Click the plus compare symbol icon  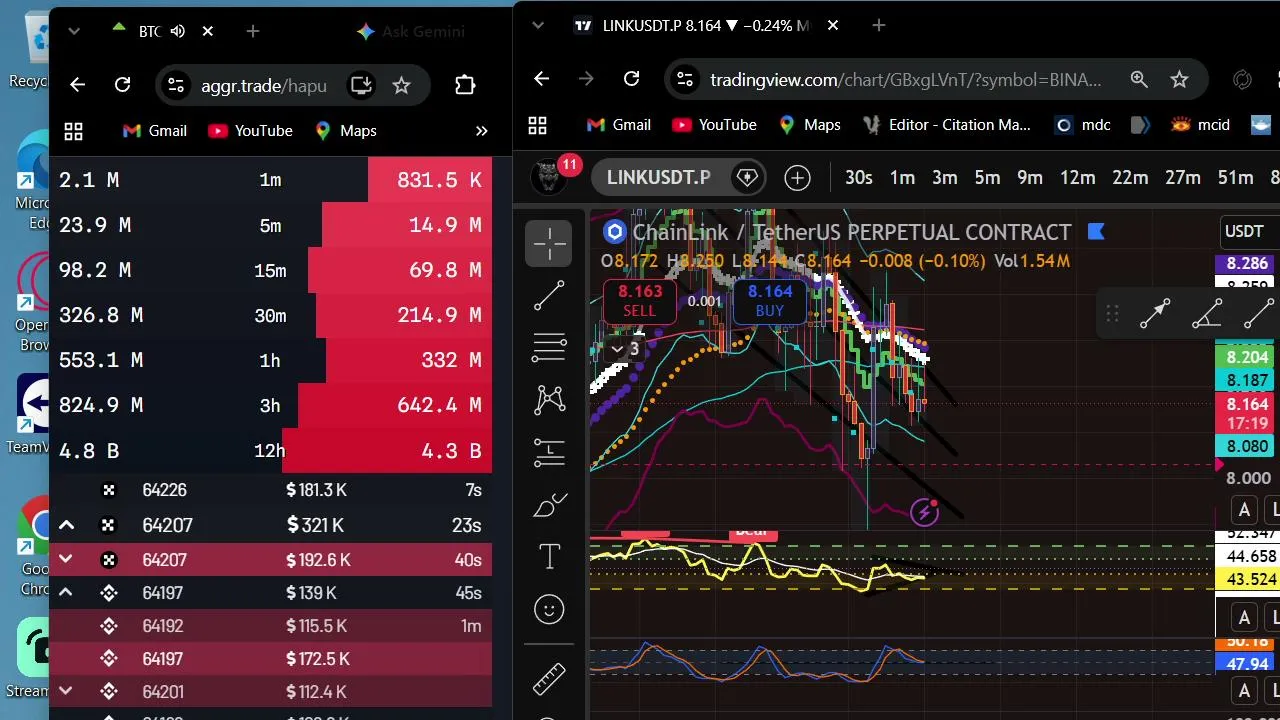pos(797,178)
